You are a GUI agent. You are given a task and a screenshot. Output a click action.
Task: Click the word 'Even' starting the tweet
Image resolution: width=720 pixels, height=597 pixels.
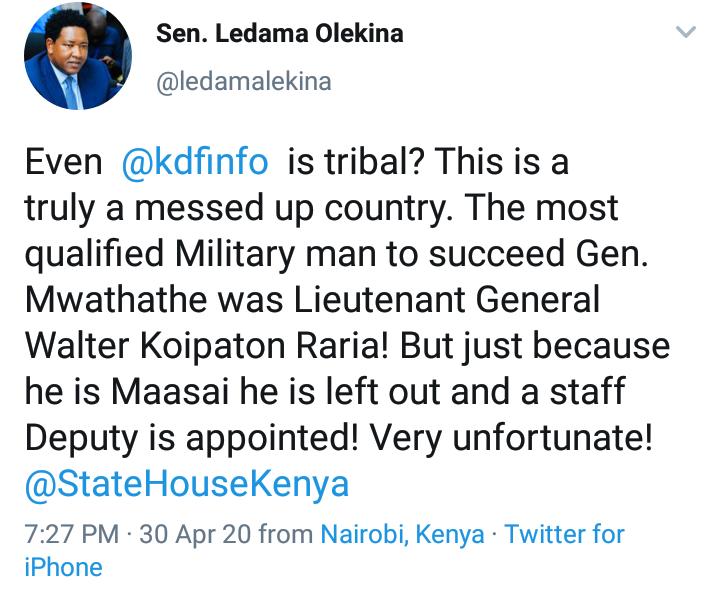[63, 163]
